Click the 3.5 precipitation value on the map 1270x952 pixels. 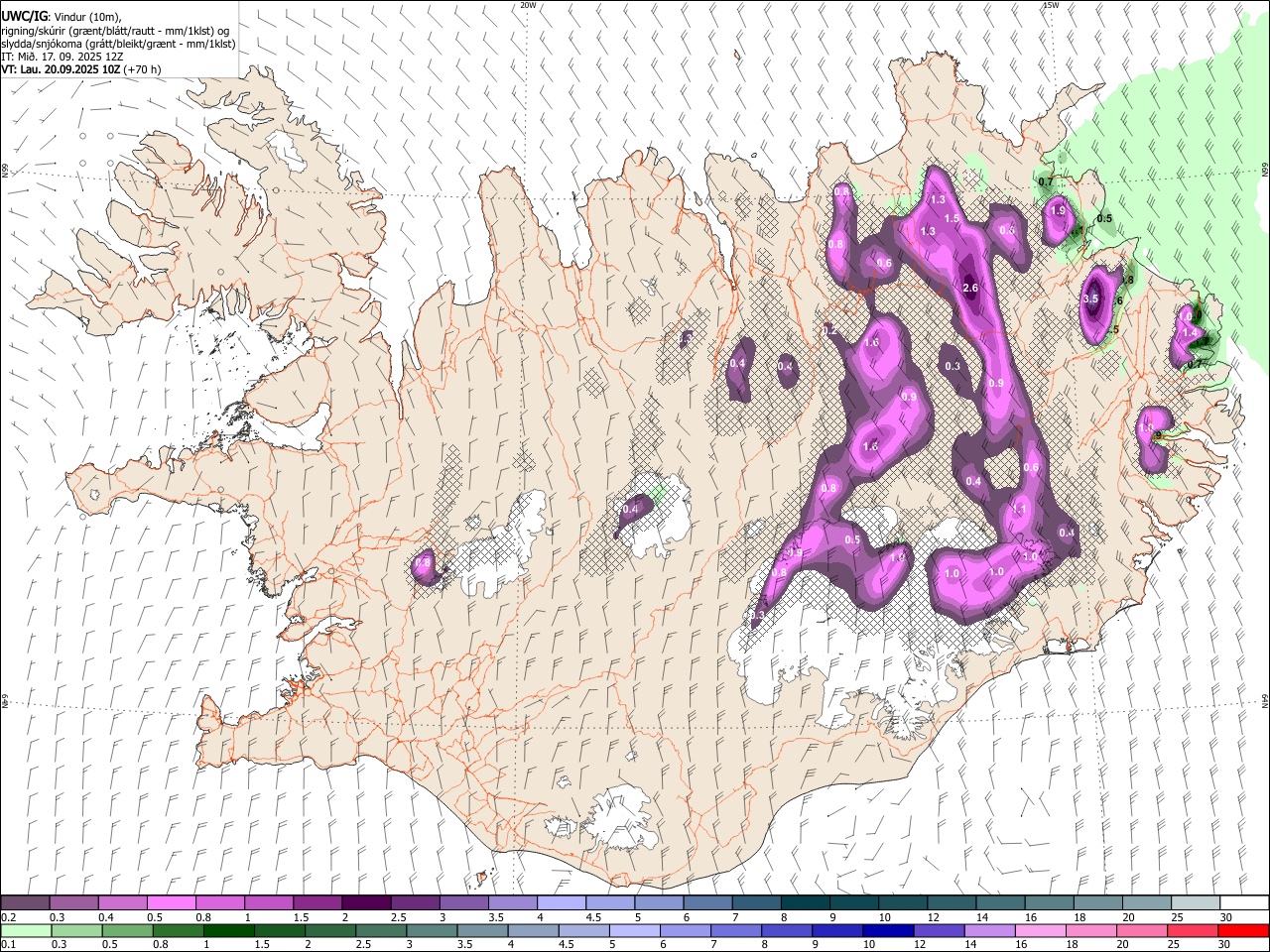click(x=1090, y=298)
